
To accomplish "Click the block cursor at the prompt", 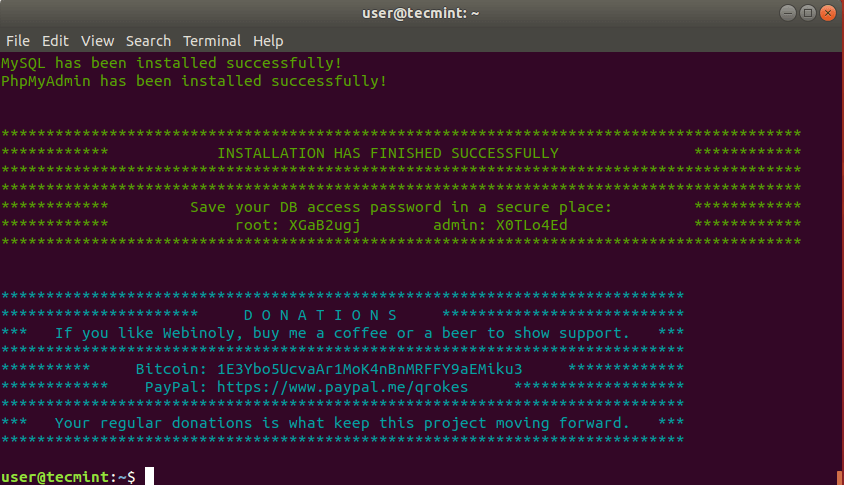I will (x=149, y=476).
